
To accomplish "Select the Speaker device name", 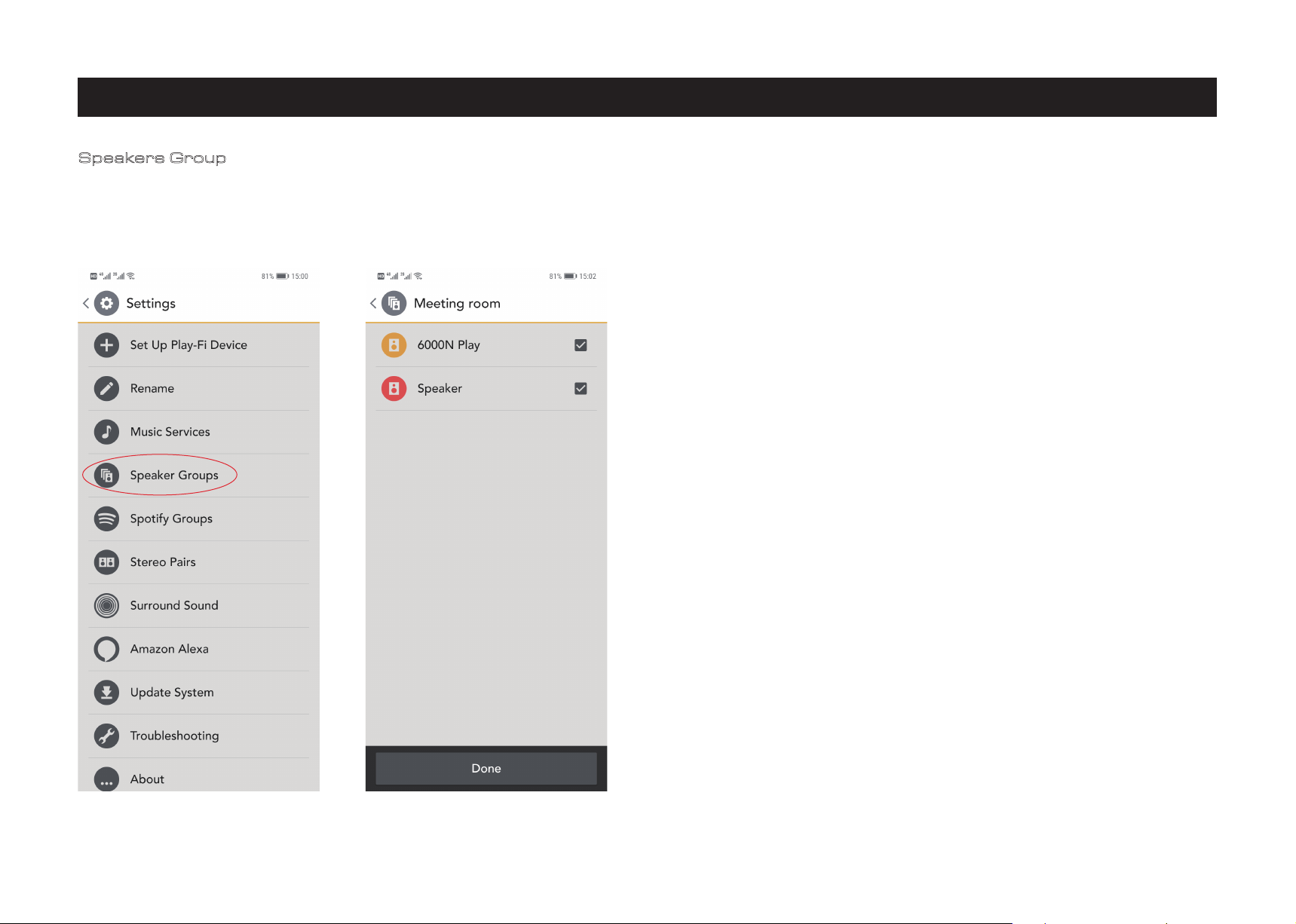I will pos(440,389).
